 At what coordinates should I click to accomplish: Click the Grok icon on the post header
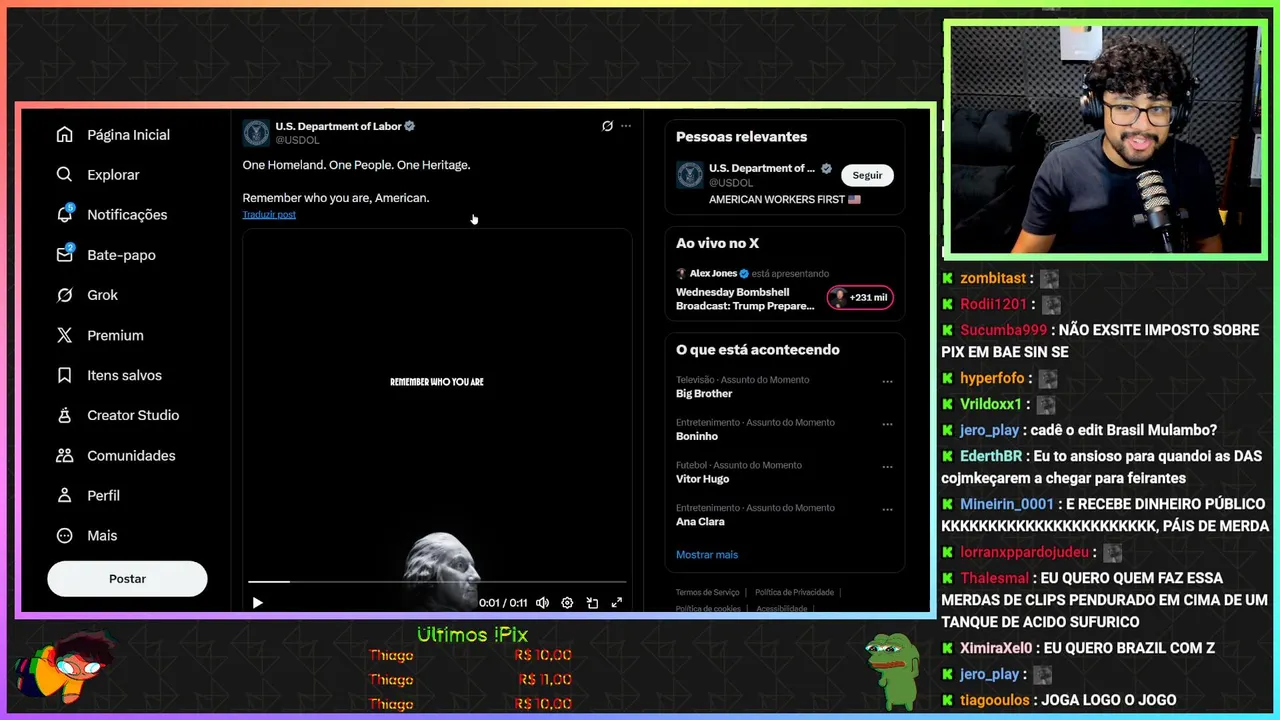pyautogui.click(x=607, y=126)
